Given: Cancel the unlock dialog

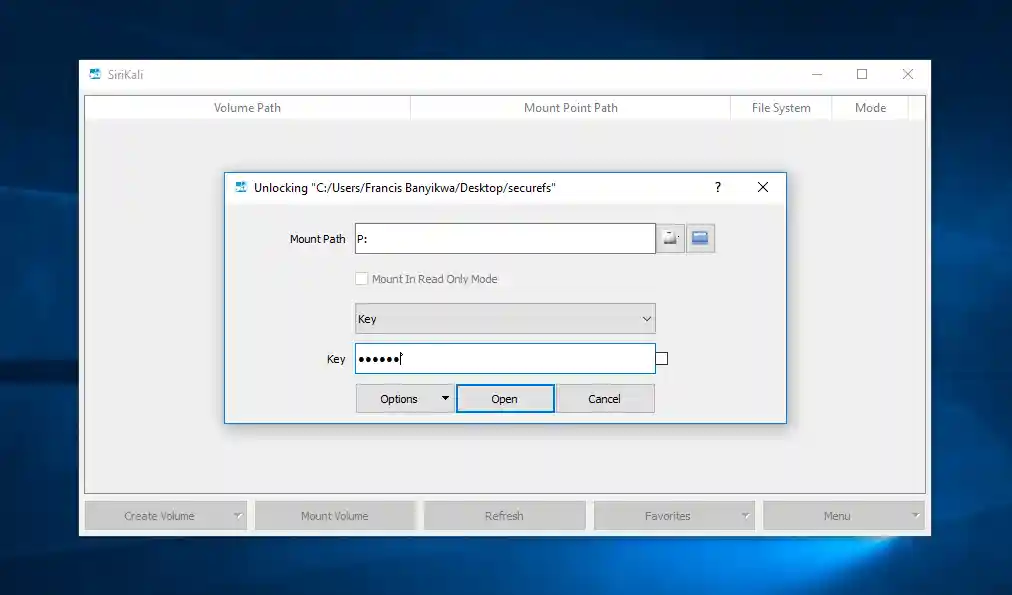Looking at the screenshot, I should [x=604, y=399].
